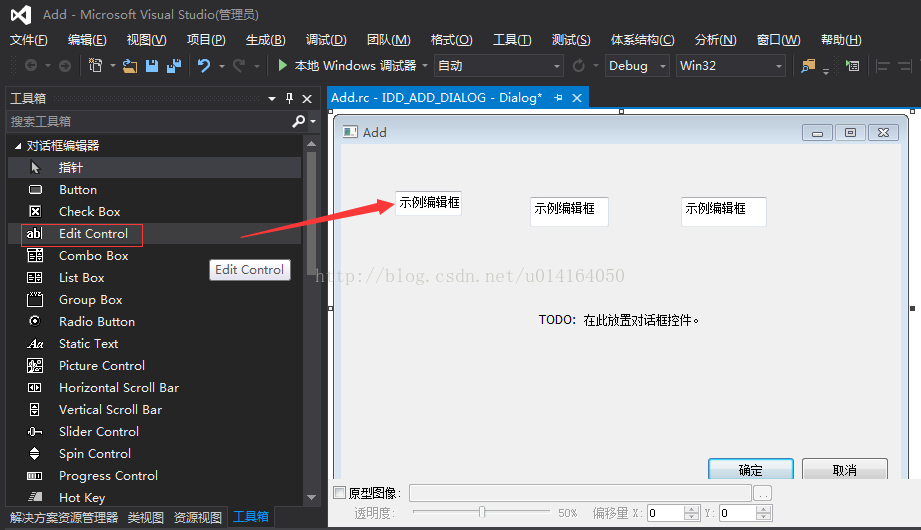This screenshot has height=530, width=921.
Task: Pin the toolbox panel with the pushpin
Action: [289, 98]
